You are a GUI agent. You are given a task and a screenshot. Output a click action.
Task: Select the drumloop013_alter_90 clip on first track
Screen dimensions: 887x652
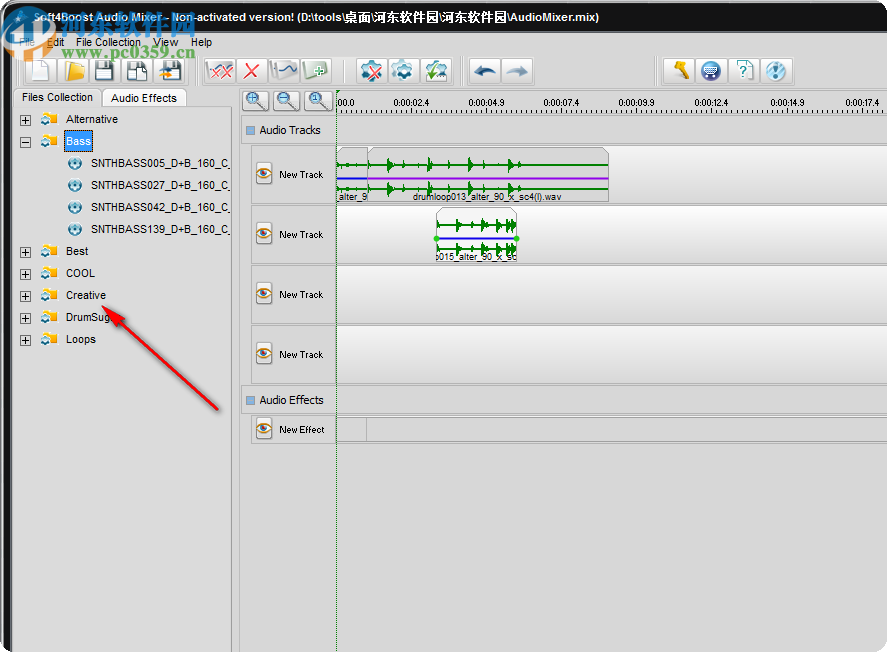tap(488, 175)
